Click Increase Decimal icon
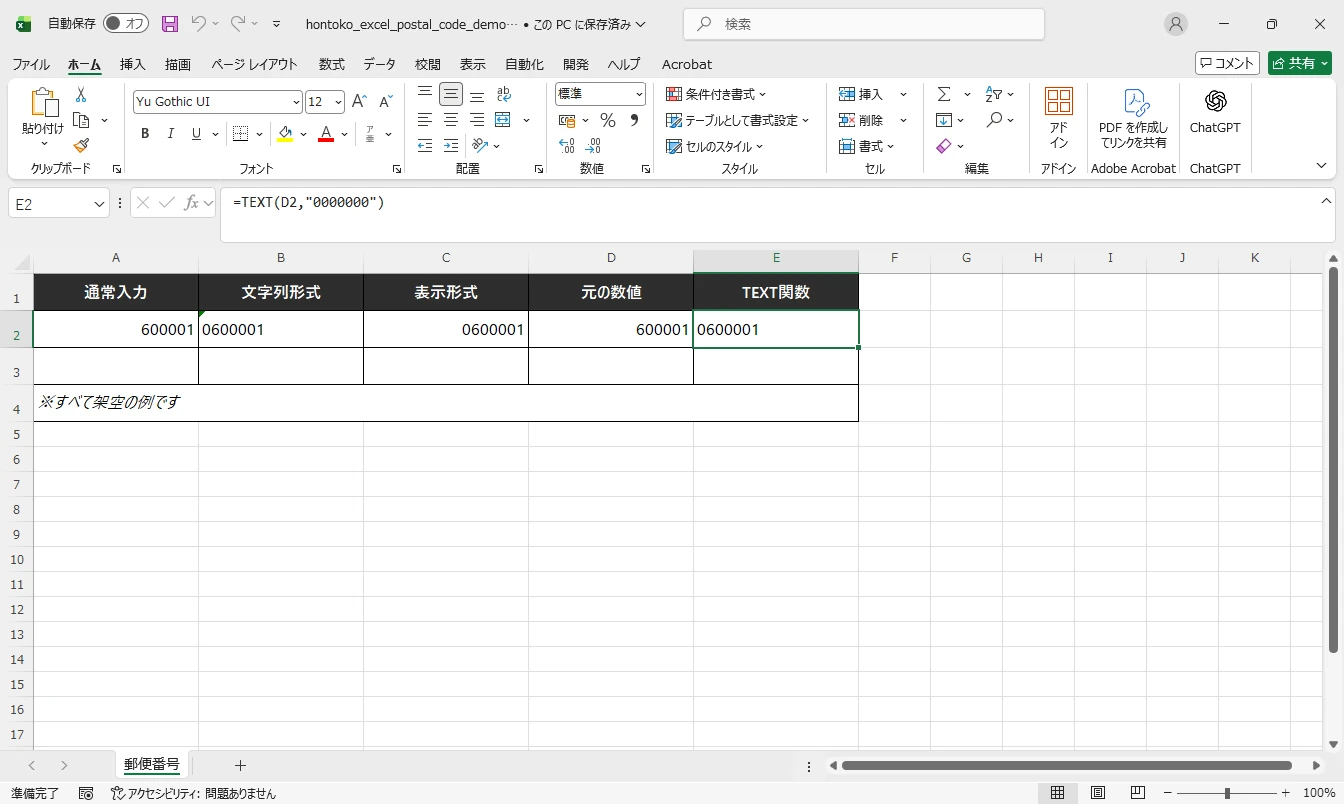The image size is (1344, 804). (x=567, y=146)
